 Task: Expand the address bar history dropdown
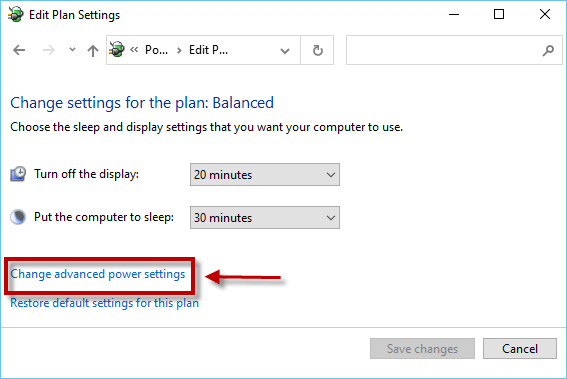point(285,51)
